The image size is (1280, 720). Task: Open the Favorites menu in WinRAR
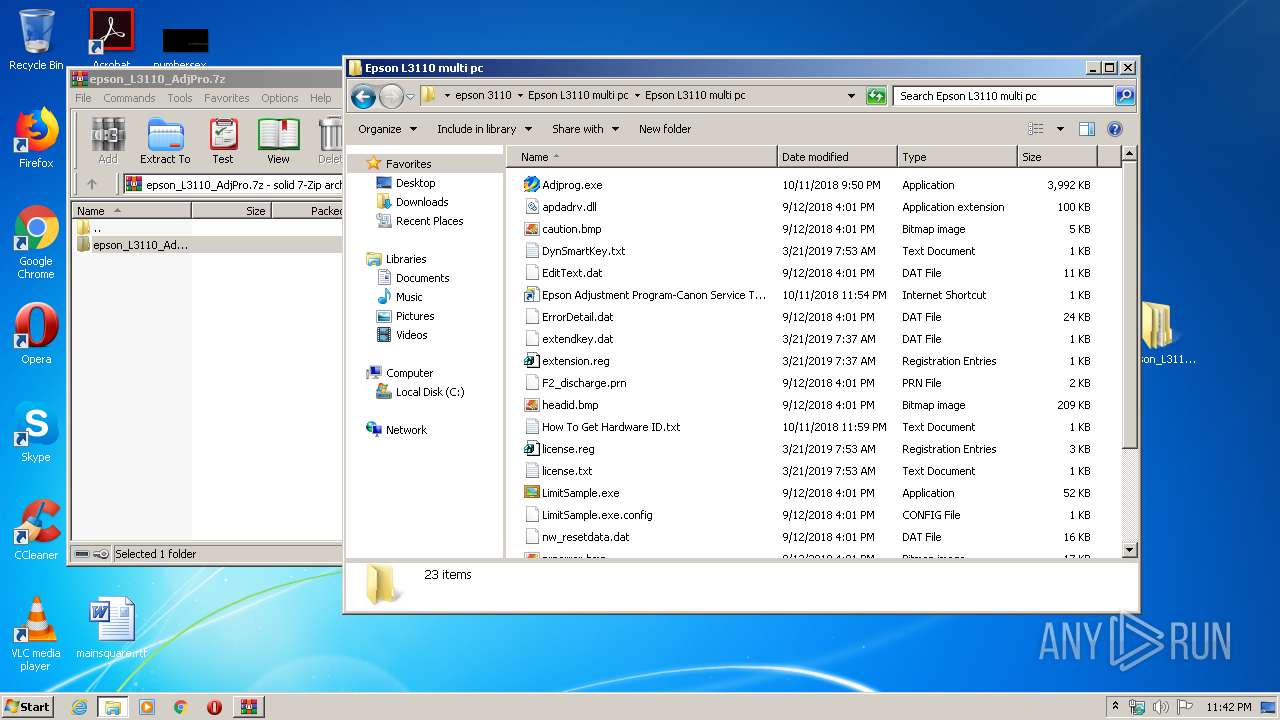(227, 98)
